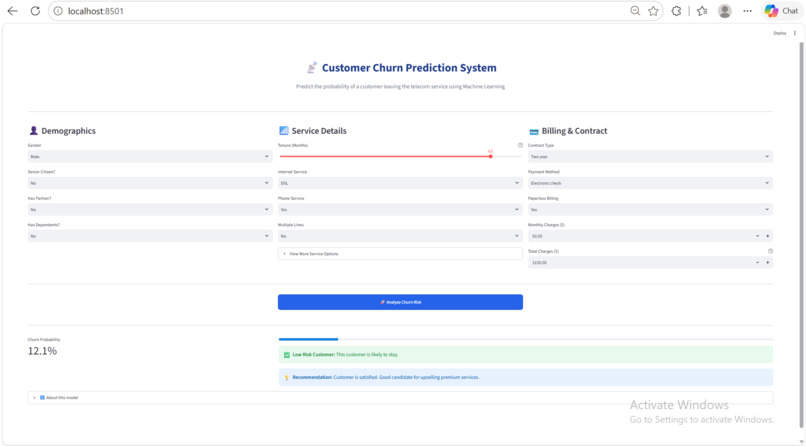Open the Has Dependents? dropdown
Image resolution: width=806 pixels, height=447 pixels.
tap(150, 236)
